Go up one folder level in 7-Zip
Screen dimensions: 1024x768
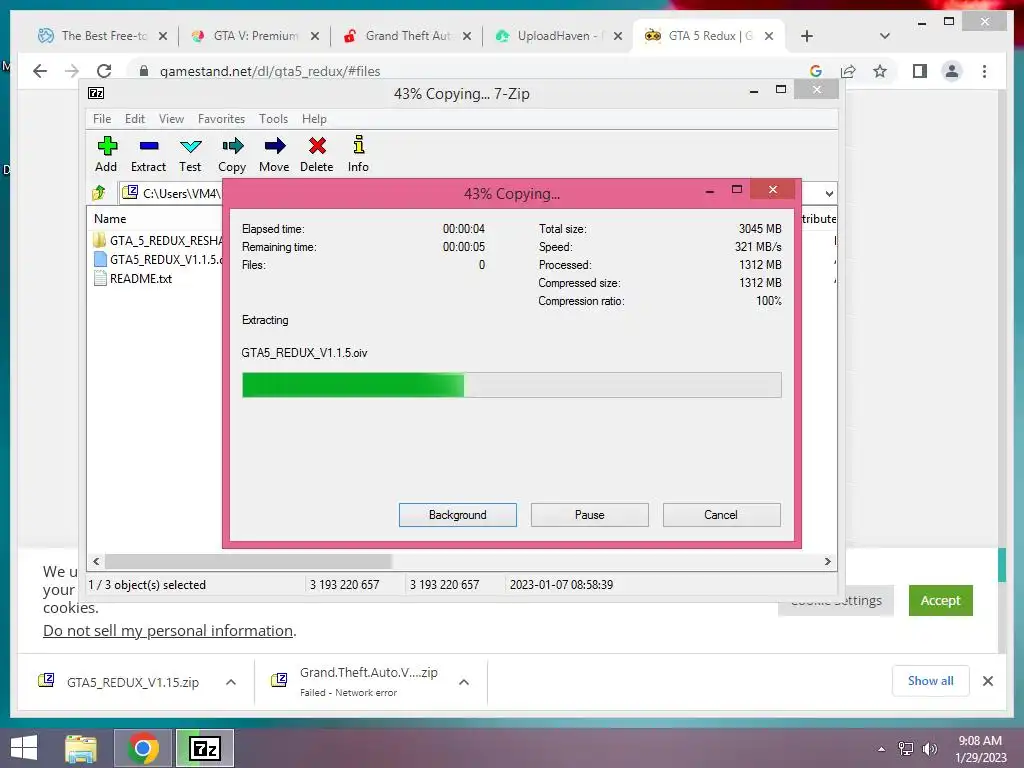tap(99, 193)
